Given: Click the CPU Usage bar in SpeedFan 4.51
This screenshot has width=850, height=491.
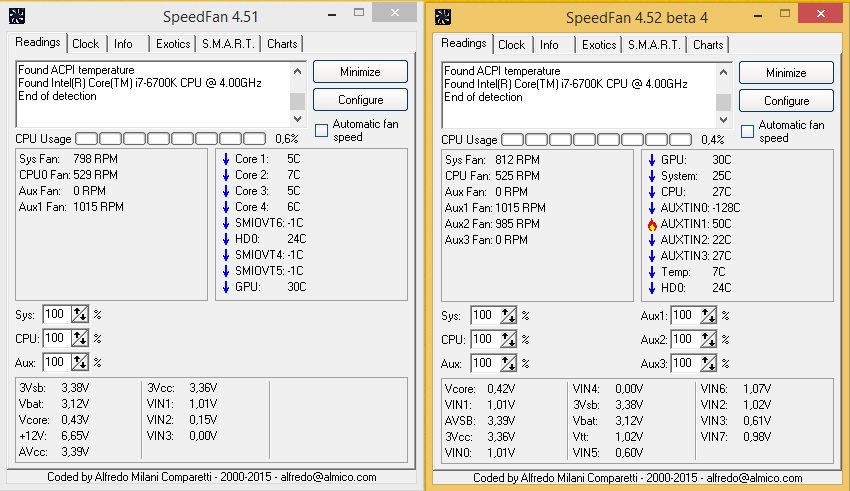Looking at the screenshot, I should coord(170,138).
